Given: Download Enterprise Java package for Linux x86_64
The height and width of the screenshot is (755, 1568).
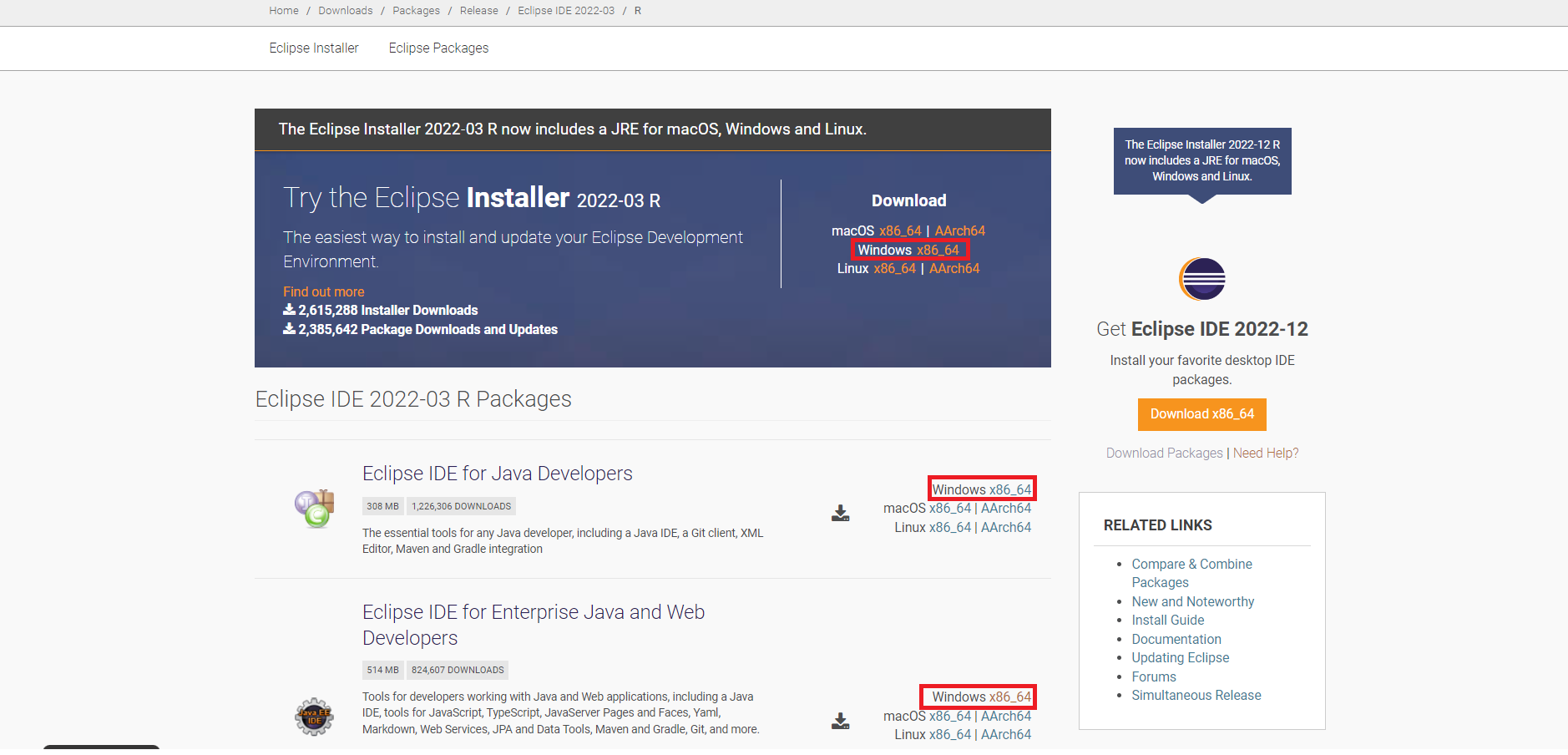Looking at the screenshot, I should [x=950, y=734].
